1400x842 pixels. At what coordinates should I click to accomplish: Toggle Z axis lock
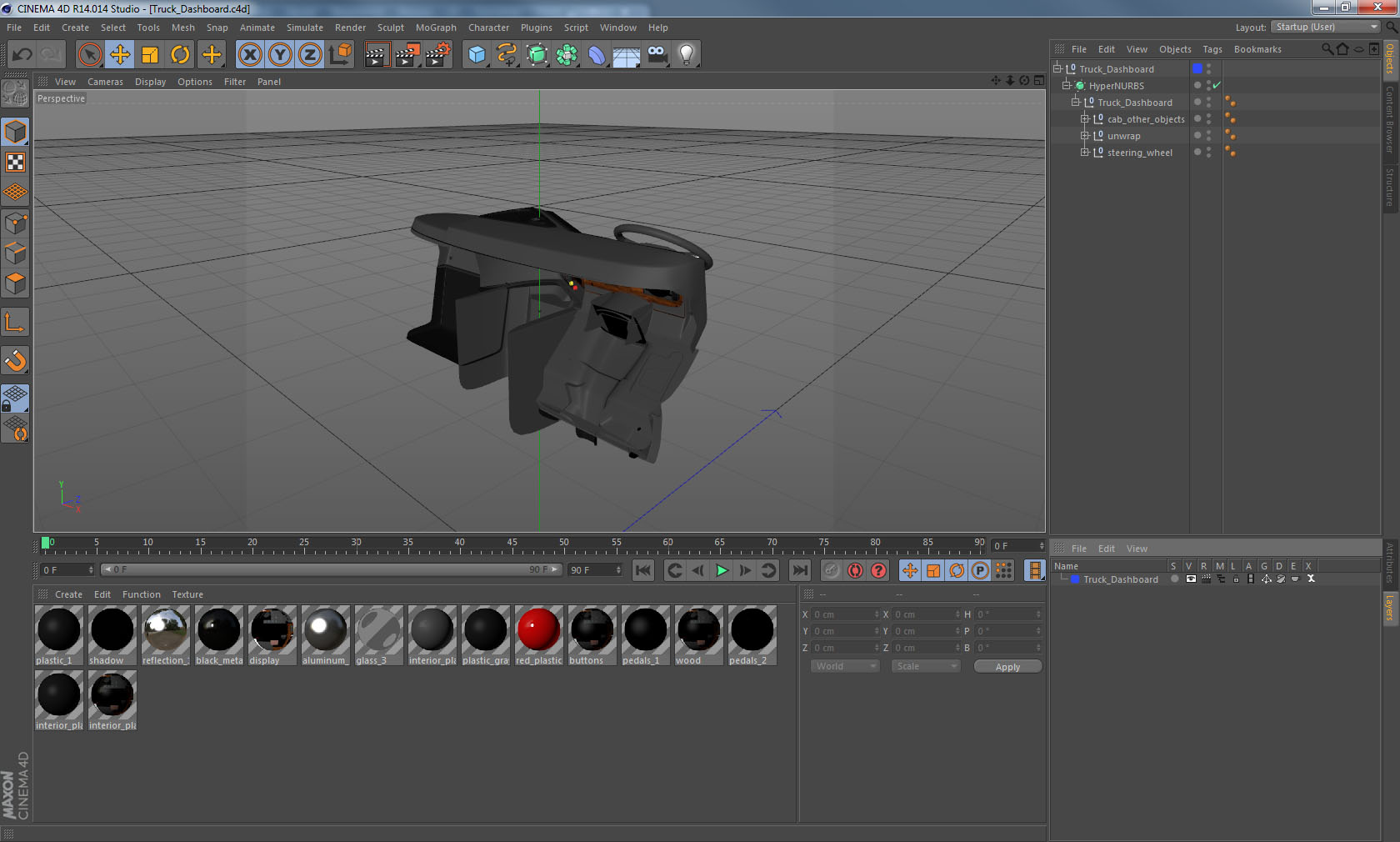310,55
